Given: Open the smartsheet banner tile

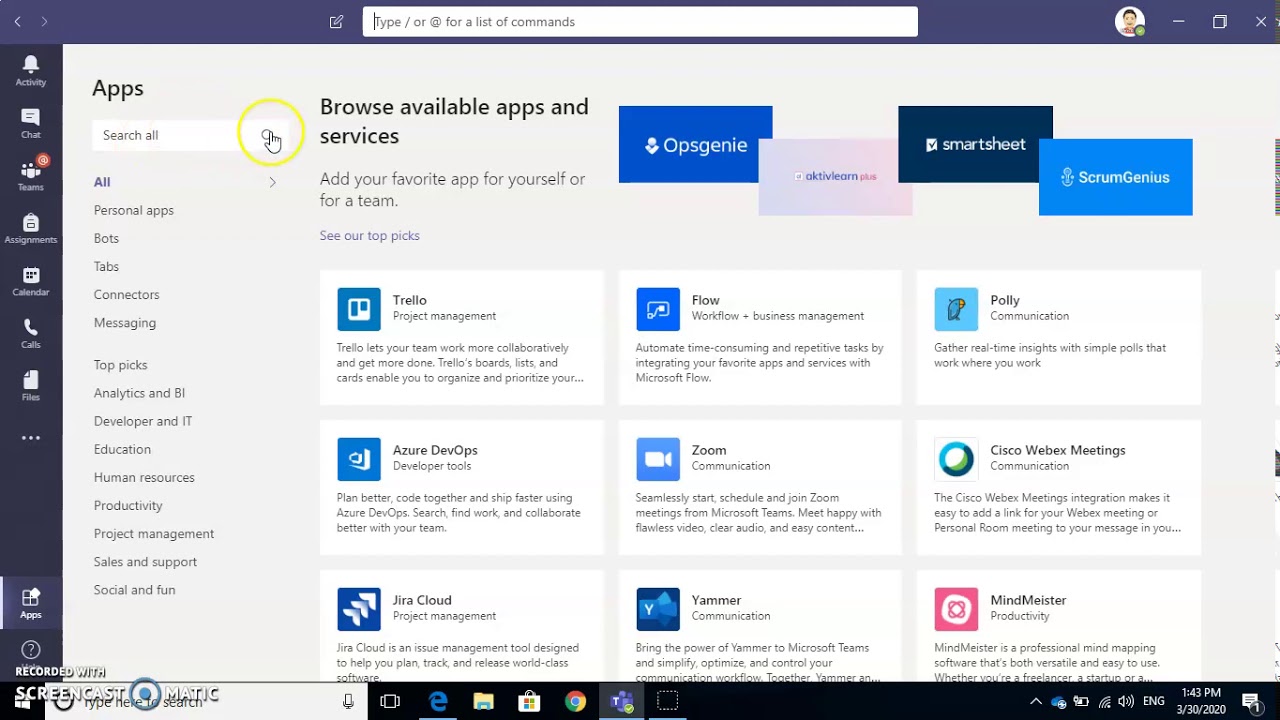Looking at the screenshot, I should point(975,144).
